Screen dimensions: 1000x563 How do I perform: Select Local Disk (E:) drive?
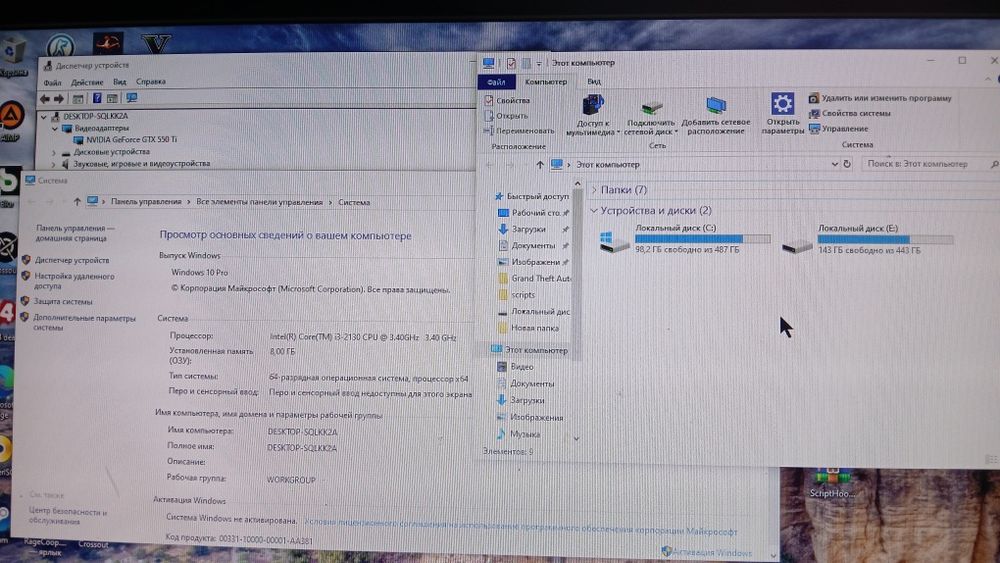[x=869, y=239]
